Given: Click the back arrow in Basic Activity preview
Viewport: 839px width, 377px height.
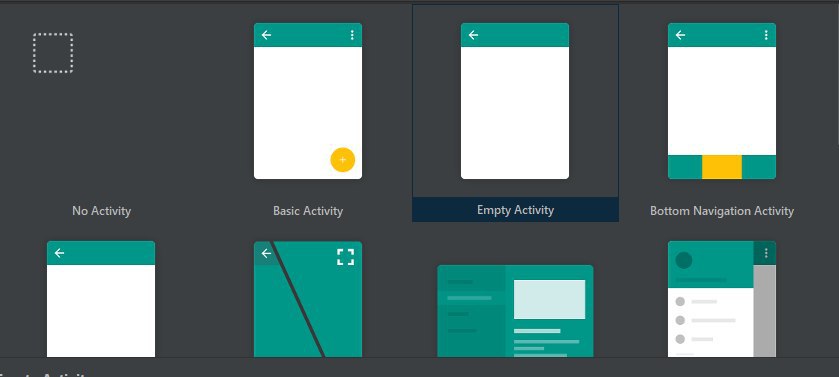Looking at the screenshot, I should tap(266, 35).
